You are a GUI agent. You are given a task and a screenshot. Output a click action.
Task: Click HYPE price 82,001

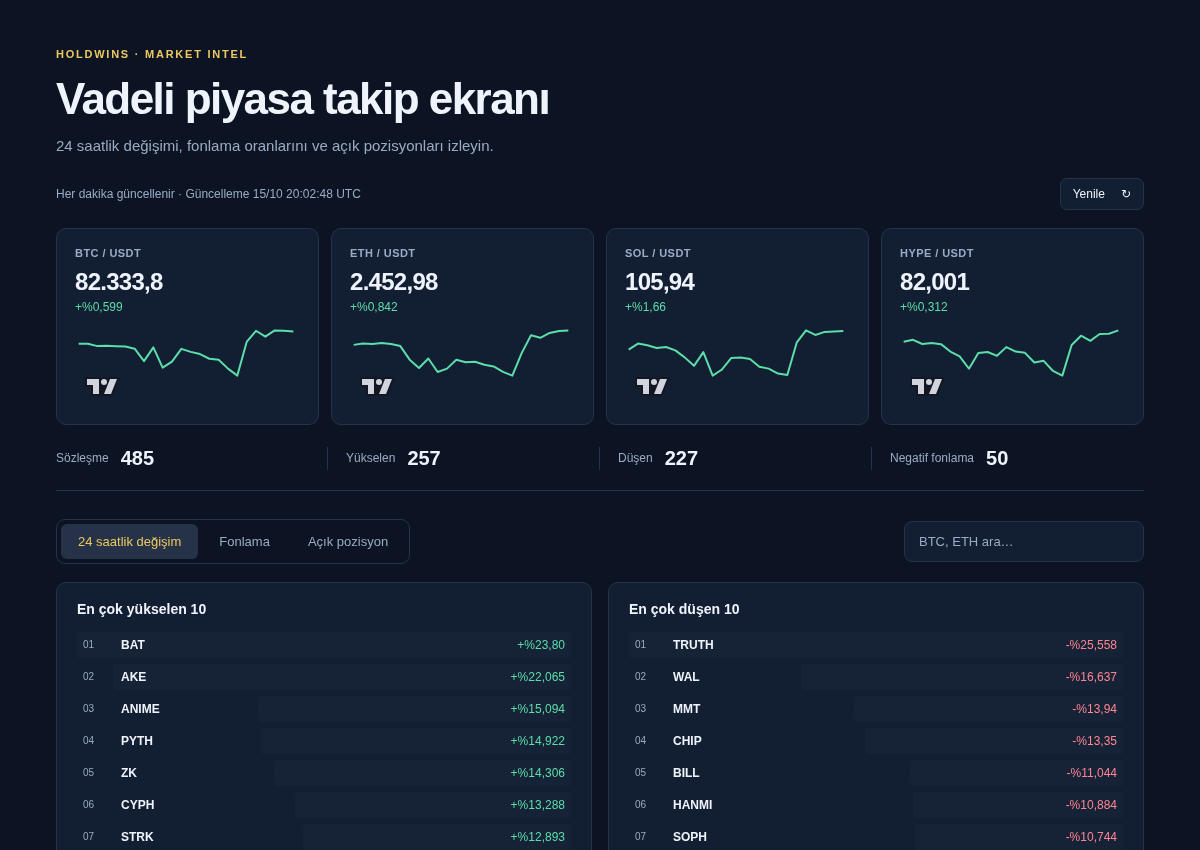coord(935,282)
